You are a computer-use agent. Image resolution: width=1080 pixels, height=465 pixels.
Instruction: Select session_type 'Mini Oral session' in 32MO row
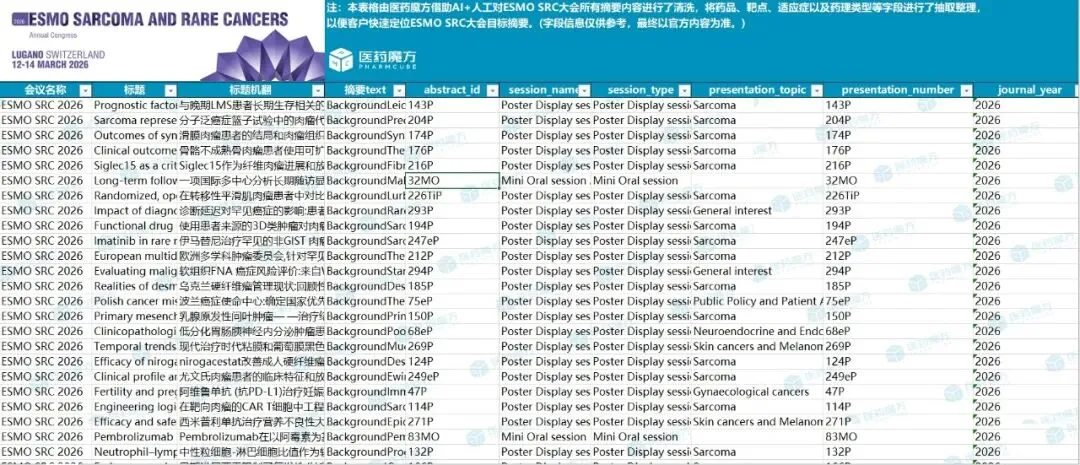641,180
